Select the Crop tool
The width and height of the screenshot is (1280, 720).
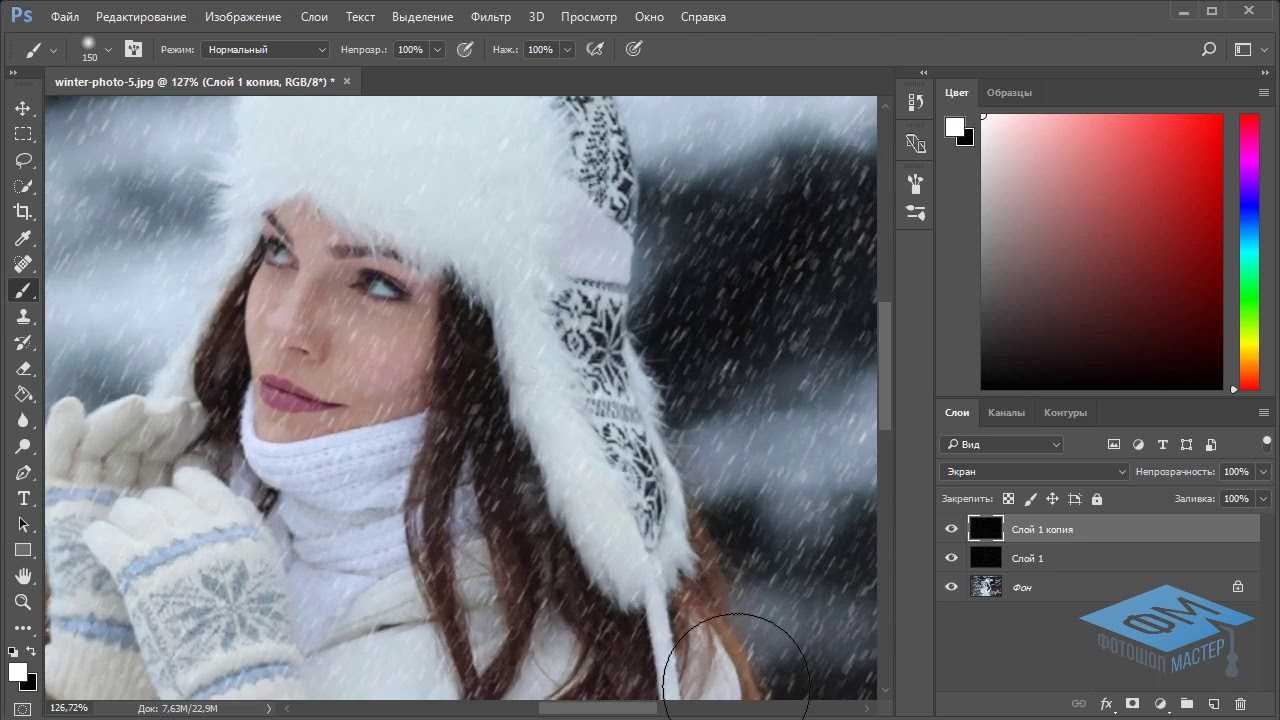(x=23, y=212)
